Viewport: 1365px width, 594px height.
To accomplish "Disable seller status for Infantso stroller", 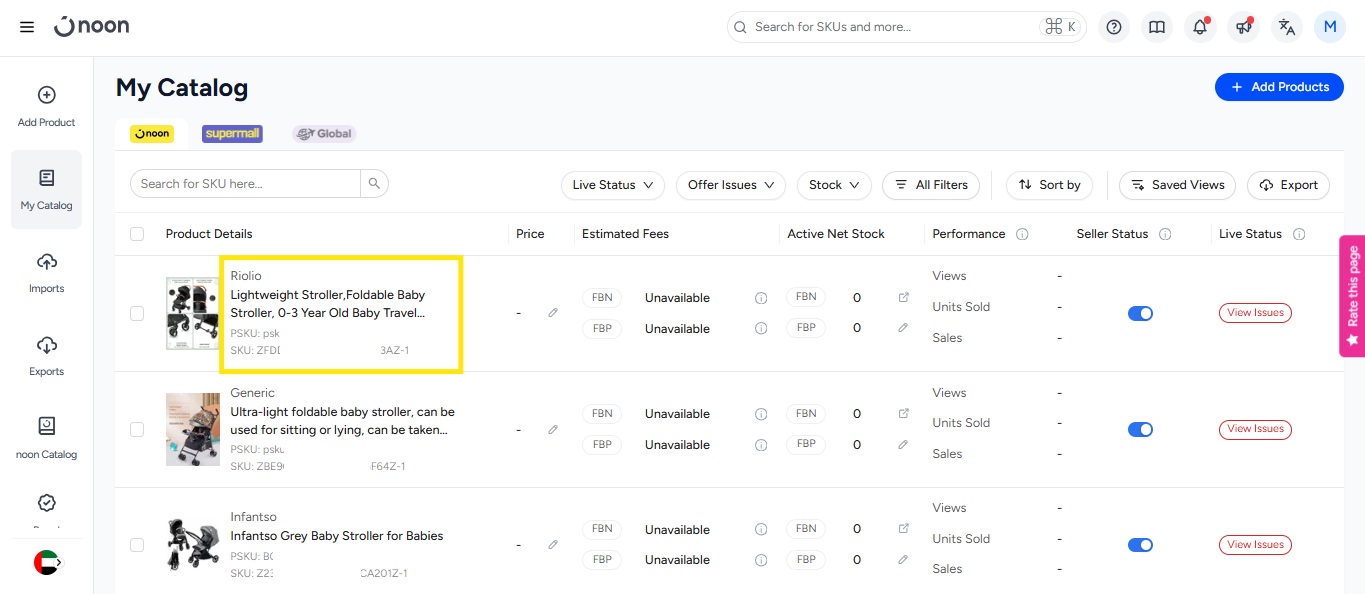I will tap(1140, 545).
